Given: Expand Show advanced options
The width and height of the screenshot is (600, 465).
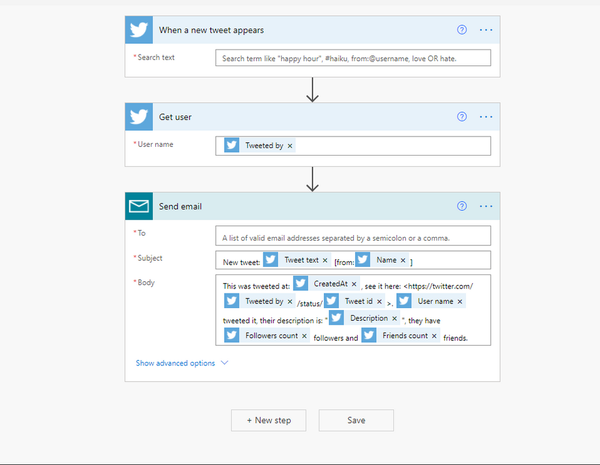Looking at the screenshot, I should [x=182, y=363].
